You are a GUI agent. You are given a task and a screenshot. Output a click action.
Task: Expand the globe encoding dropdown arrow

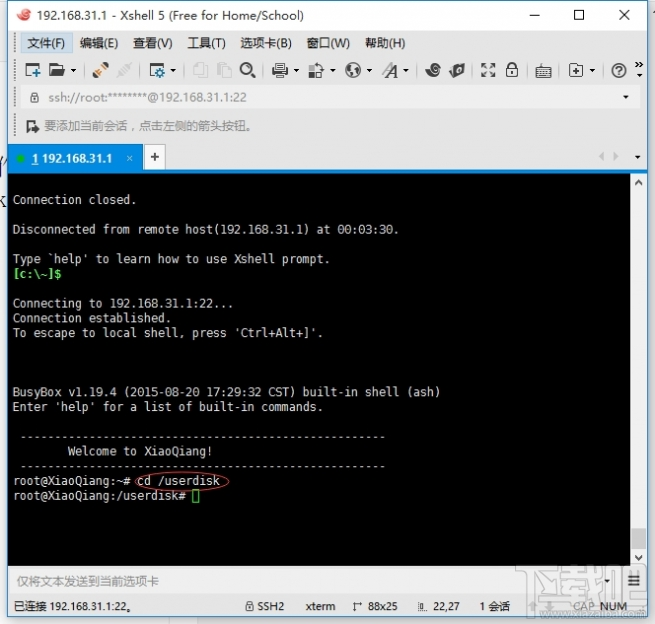[x=369, y=71]
